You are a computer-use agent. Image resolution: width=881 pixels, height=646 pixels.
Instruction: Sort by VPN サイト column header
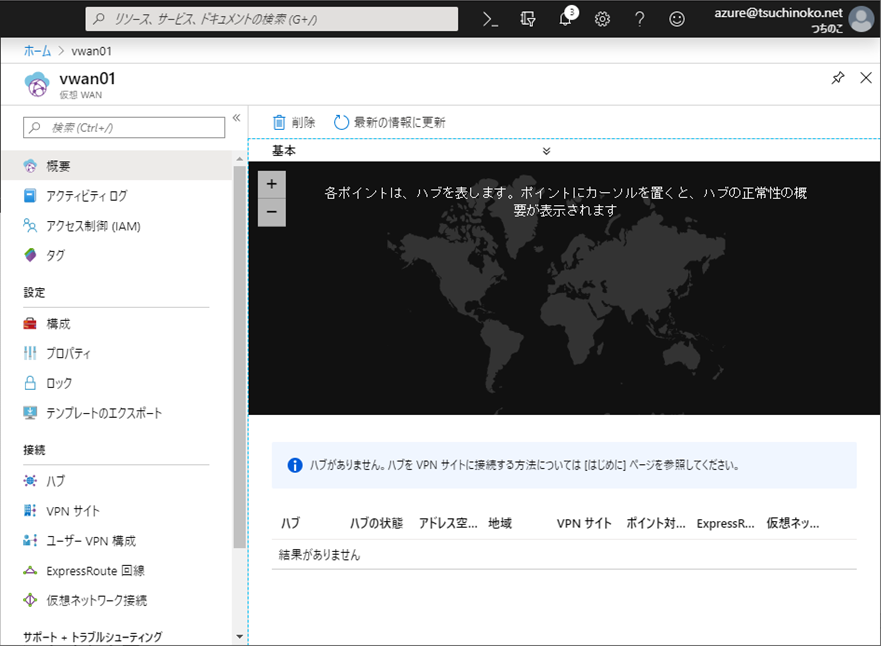(584, 523)
